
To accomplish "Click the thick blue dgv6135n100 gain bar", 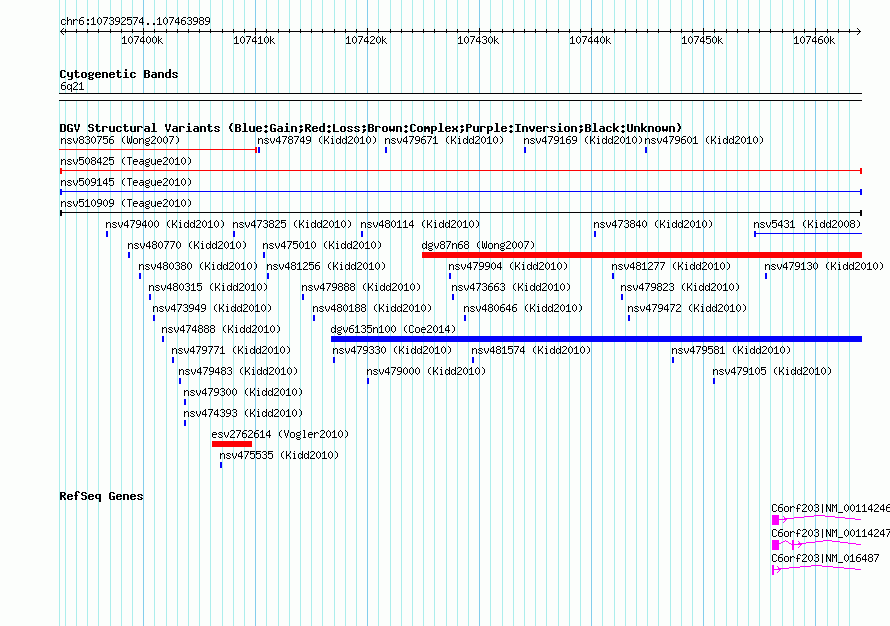I will click(597, 339).
